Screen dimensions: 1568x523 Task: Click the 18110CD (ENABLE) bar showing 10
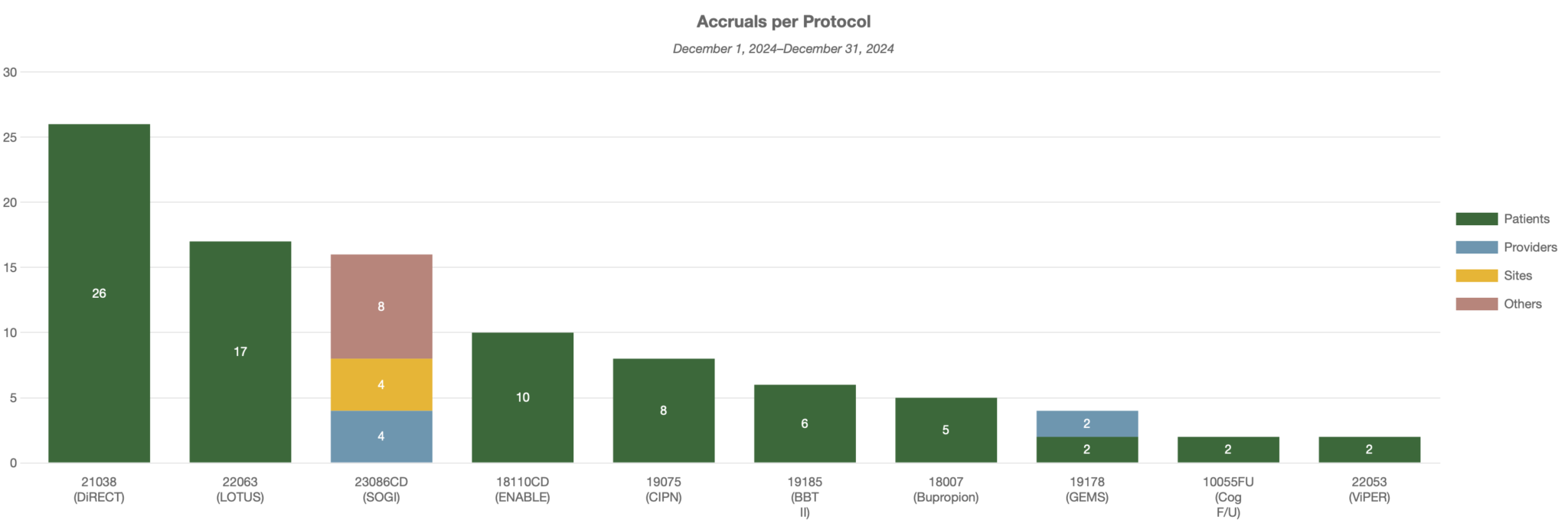[x=522, y=397]
